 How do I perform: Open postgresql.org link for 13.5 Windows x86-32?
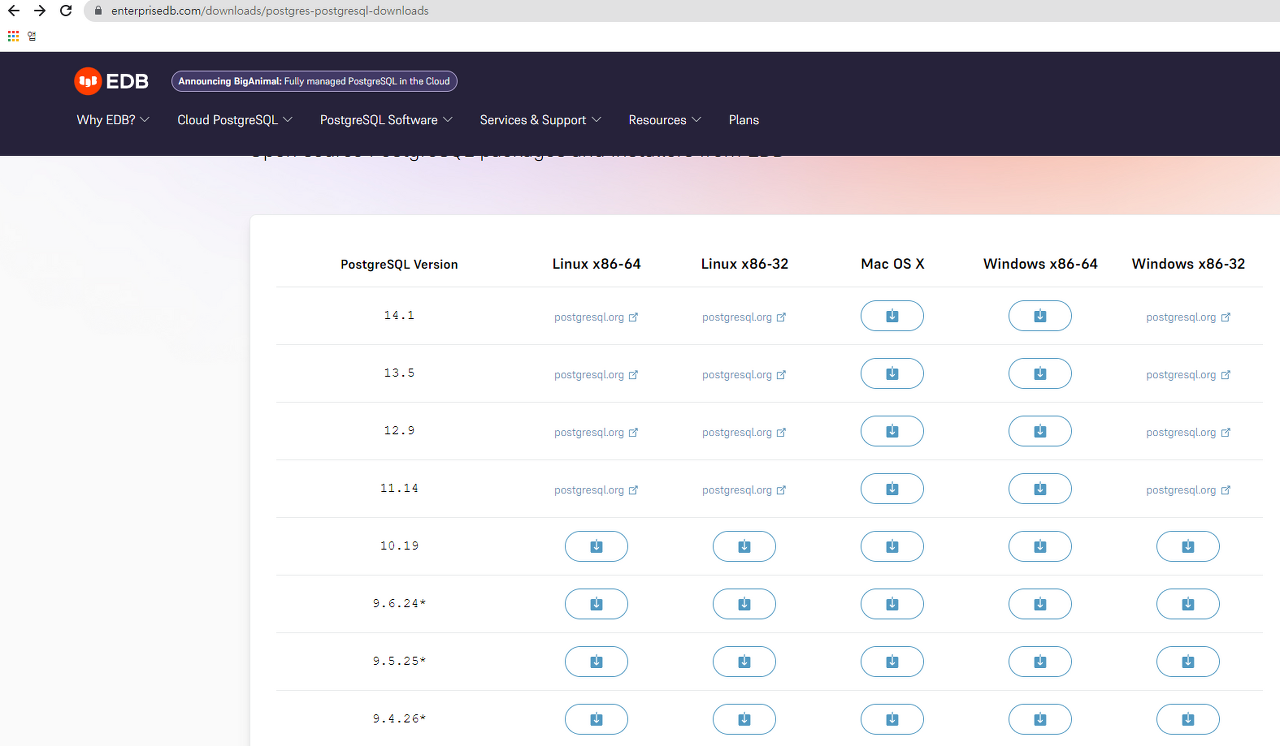1188,375
